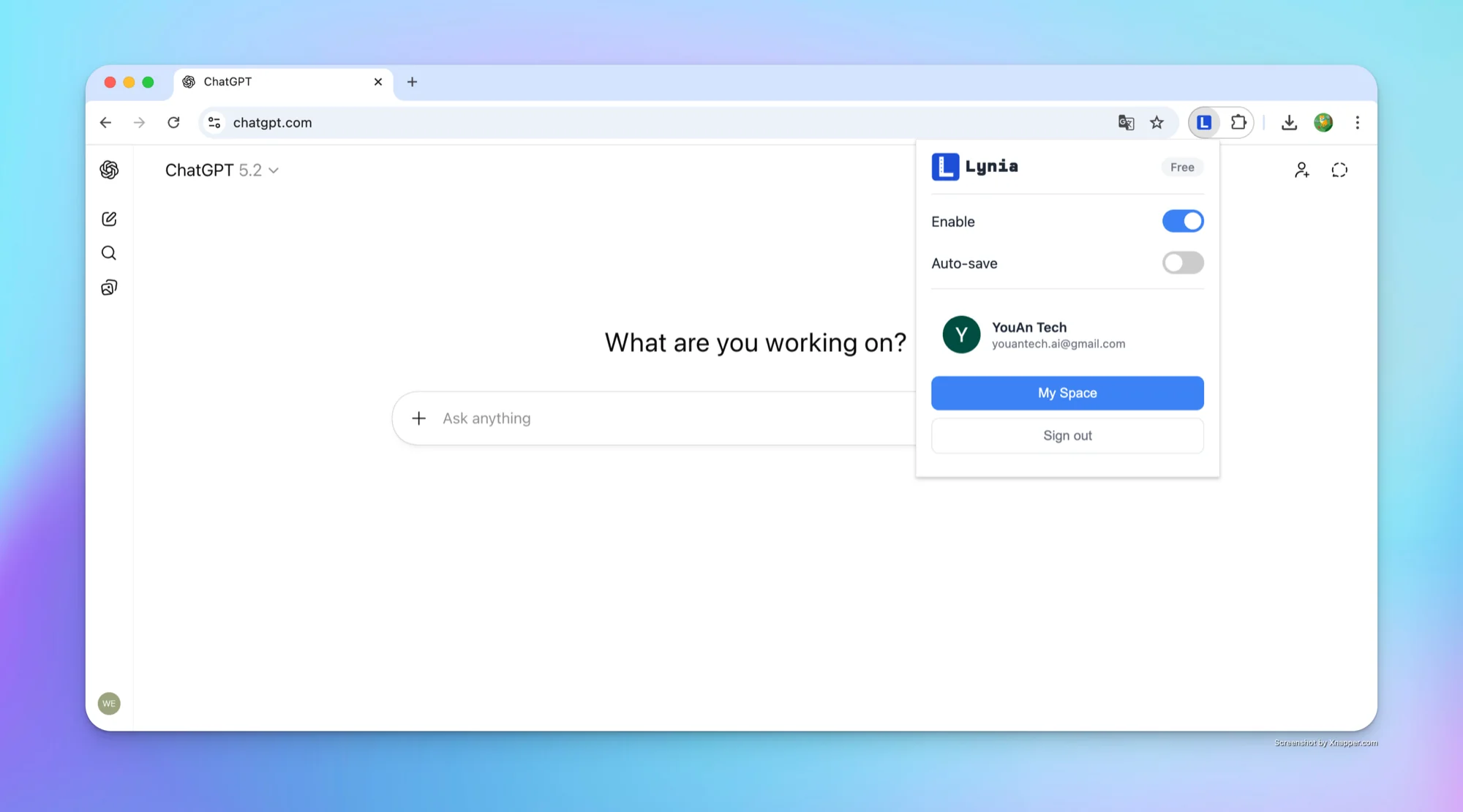Start a temporary chat with the dashed circle icon
1463x812 pixels.
point(1339,169)
